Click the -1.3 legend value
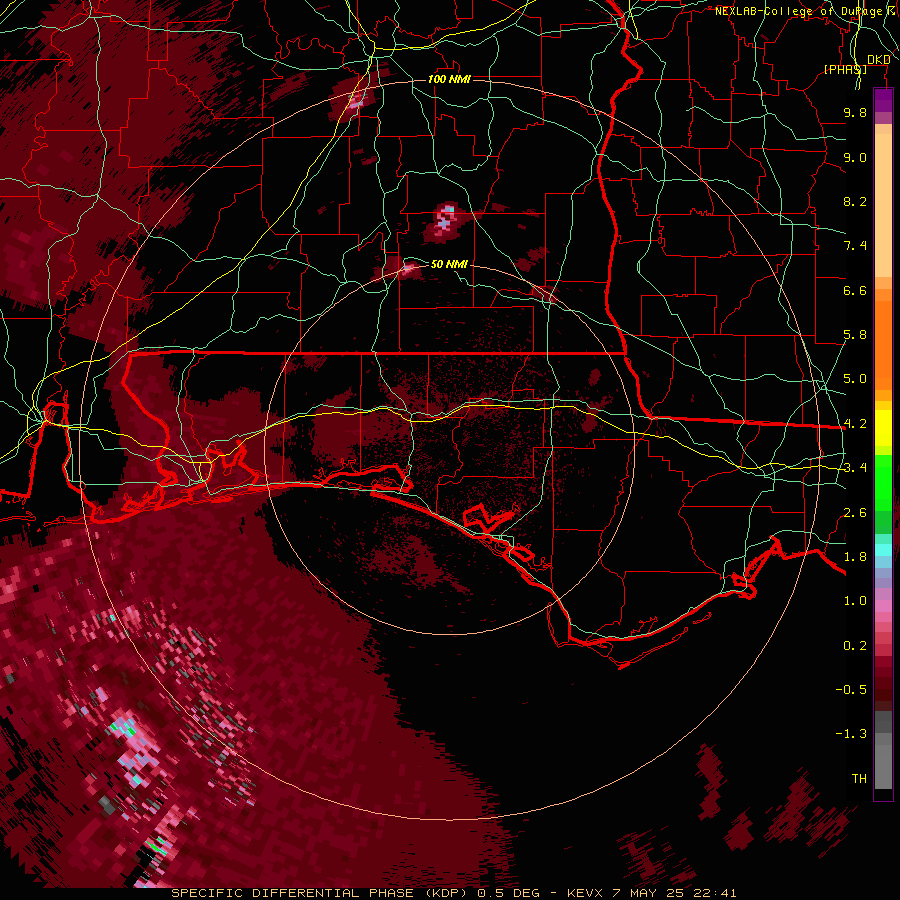This screenshot has width=900, height=900. click(x=851, y=734)
